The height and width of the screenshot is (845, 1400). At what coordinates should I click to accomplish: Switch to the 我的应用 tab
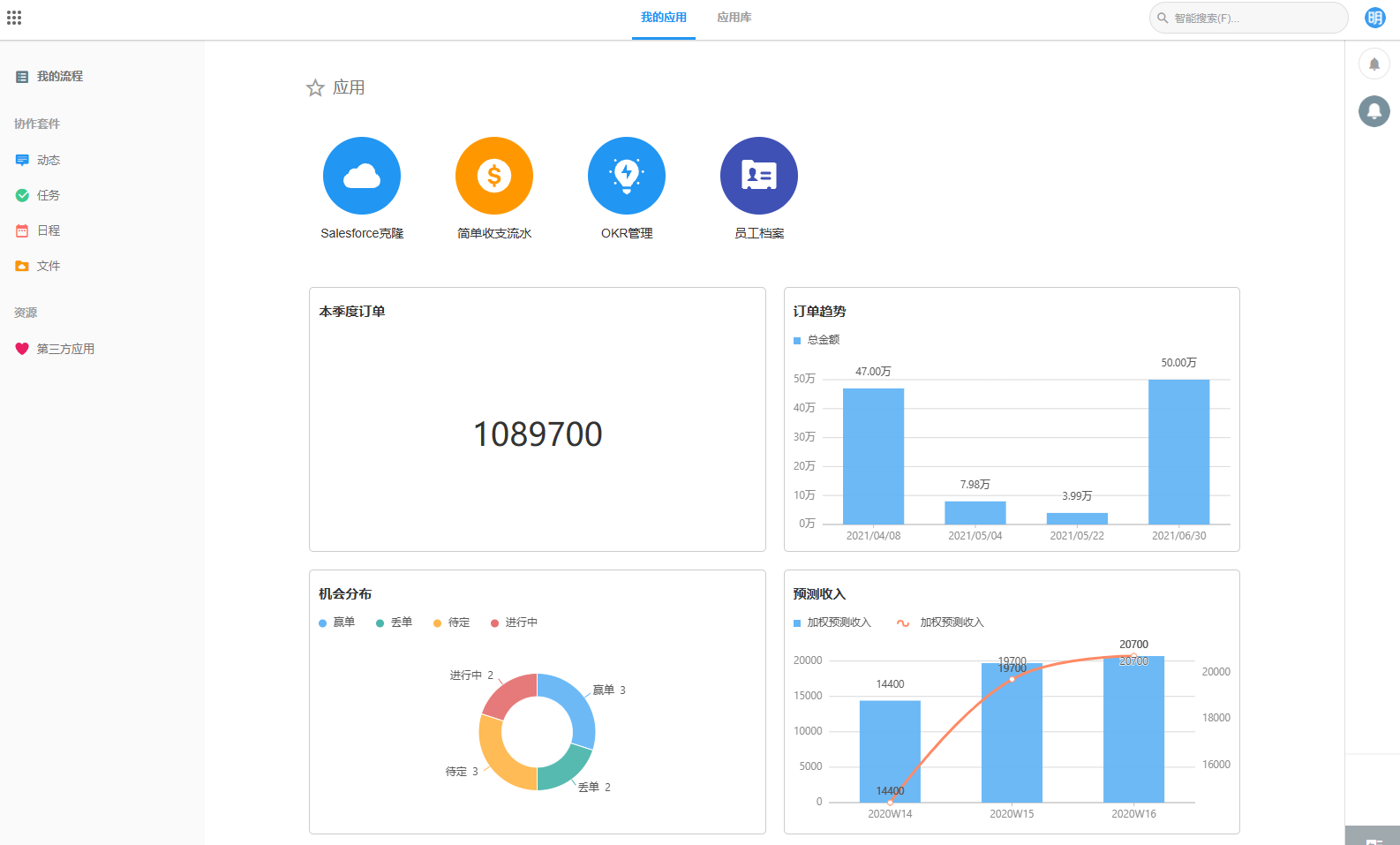[664, 18]
